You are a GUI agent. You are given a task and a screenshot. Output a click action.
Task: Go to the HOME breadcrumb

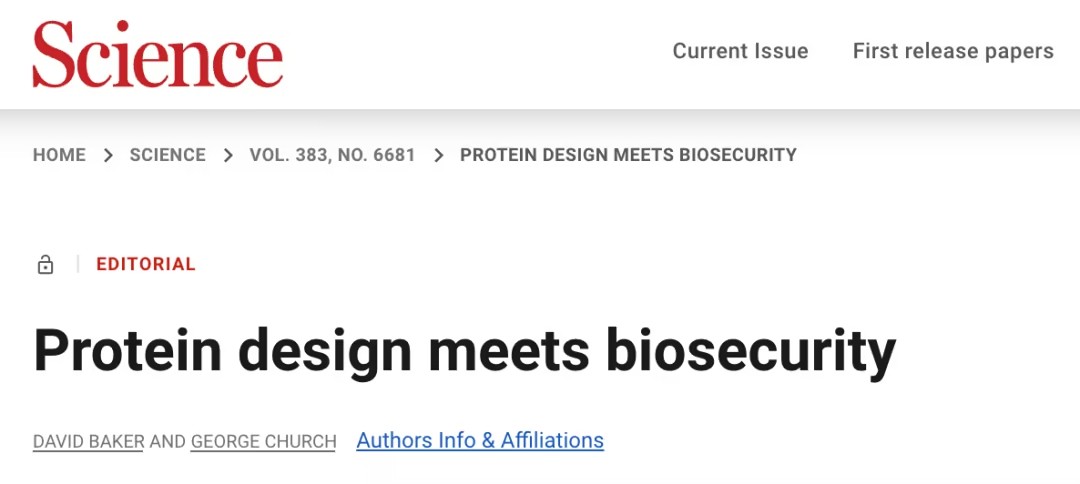(59, 155)
